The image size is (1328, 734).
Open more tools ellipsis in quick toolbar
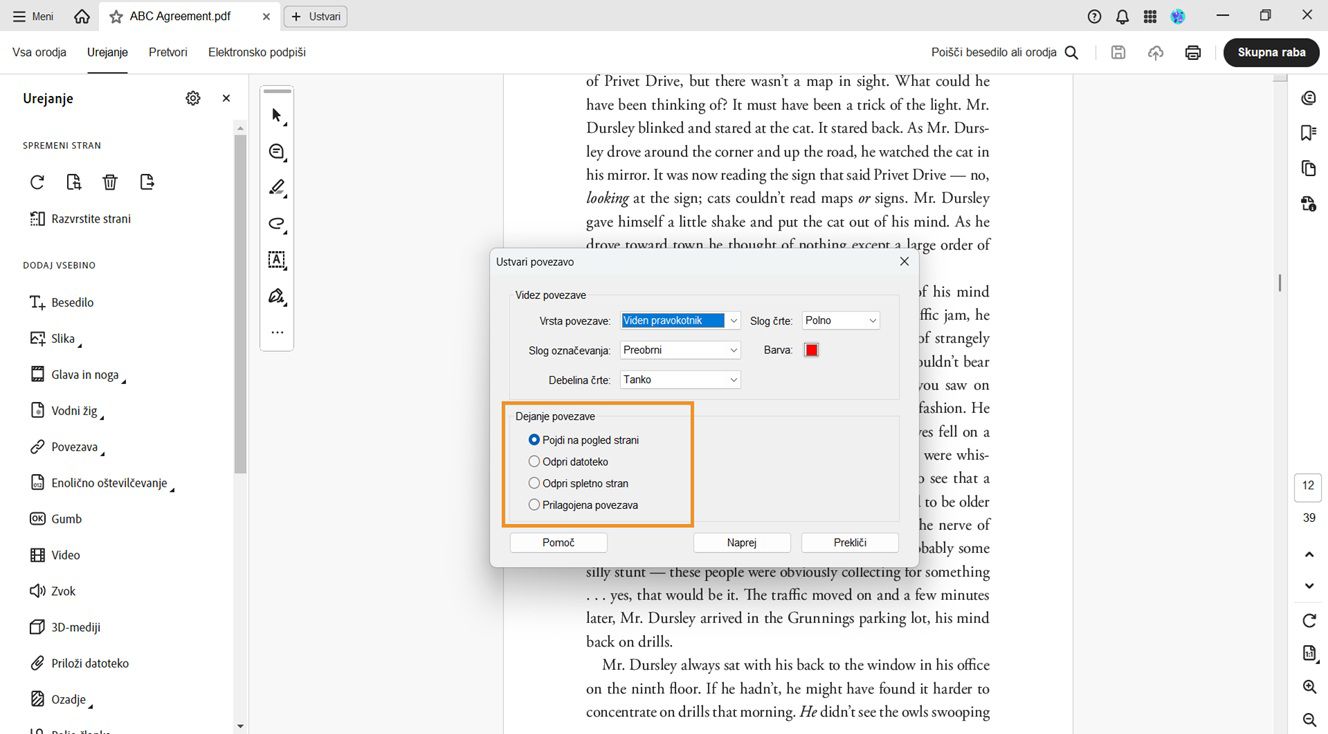277,332
